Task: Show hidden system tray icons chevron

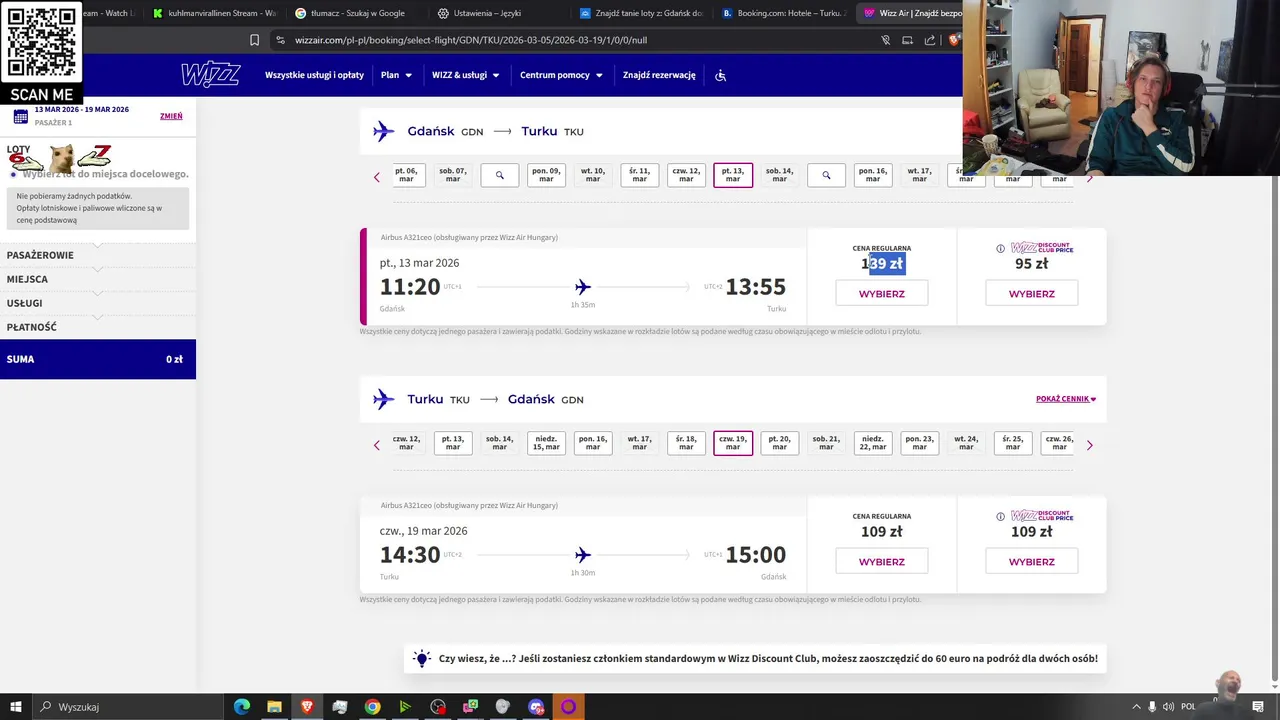Action: coord(1136,707)
